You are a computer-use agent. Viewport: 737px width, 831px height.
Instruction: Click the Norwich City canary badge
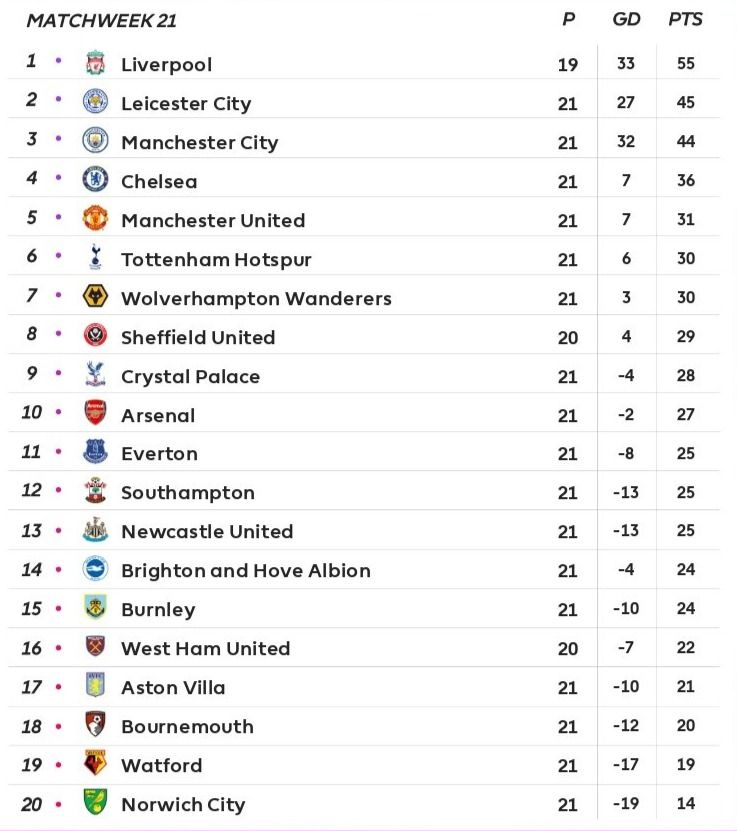point(95,802)
